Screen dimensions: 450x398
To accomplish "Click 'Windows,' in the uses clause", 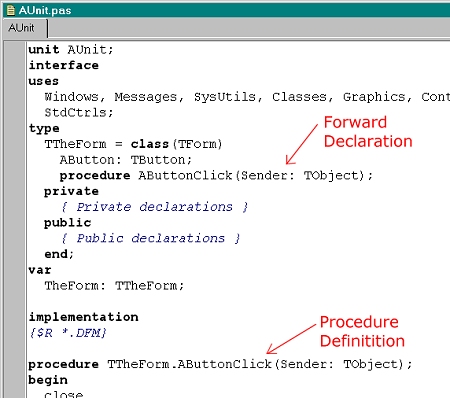I will point(75,97).
